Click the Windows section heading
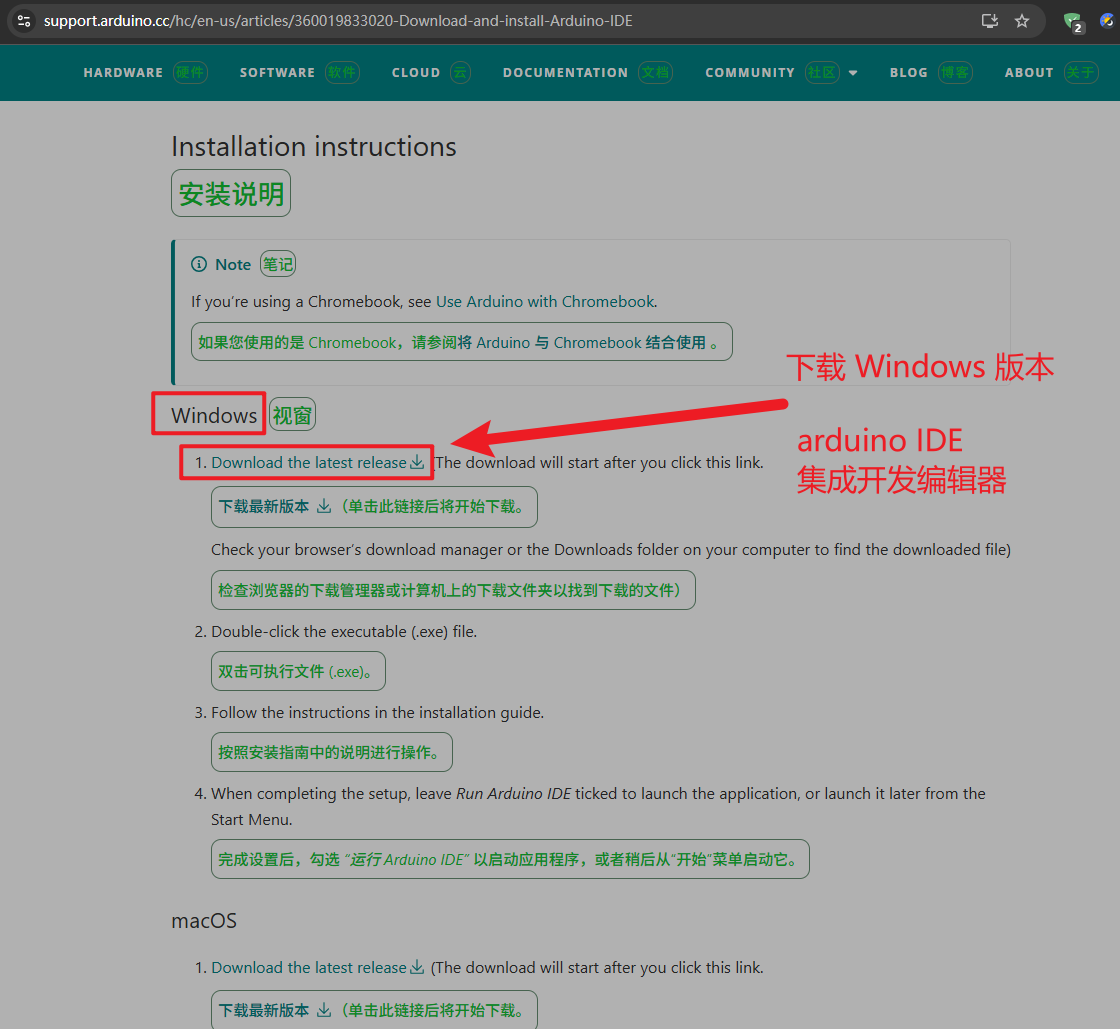The width and height of the screenshot is (1120, 1029). (x=214, y=416)
